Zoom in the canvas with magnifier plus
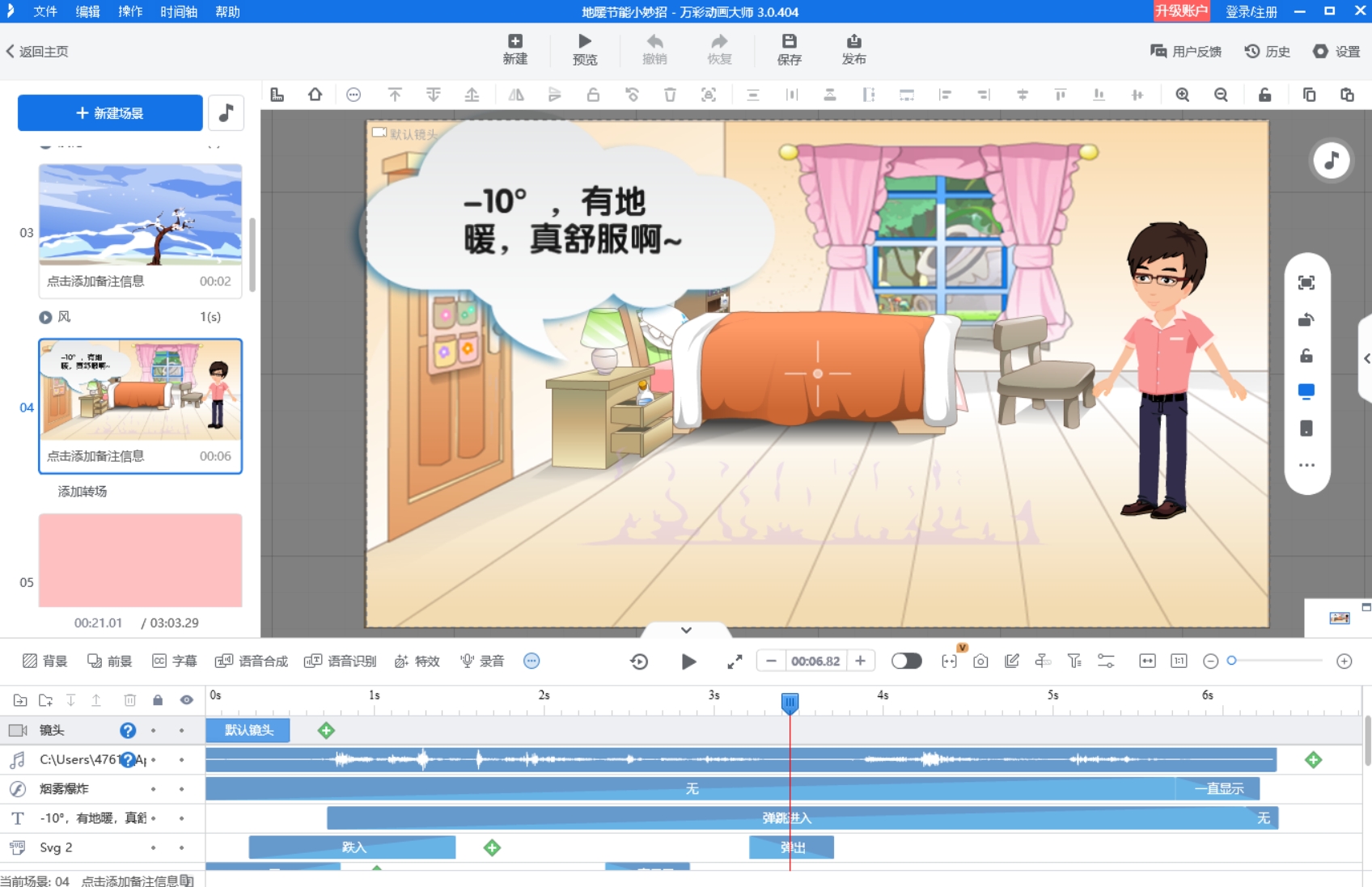Viewport: 1372px width, 887px height. point(1182,95)
